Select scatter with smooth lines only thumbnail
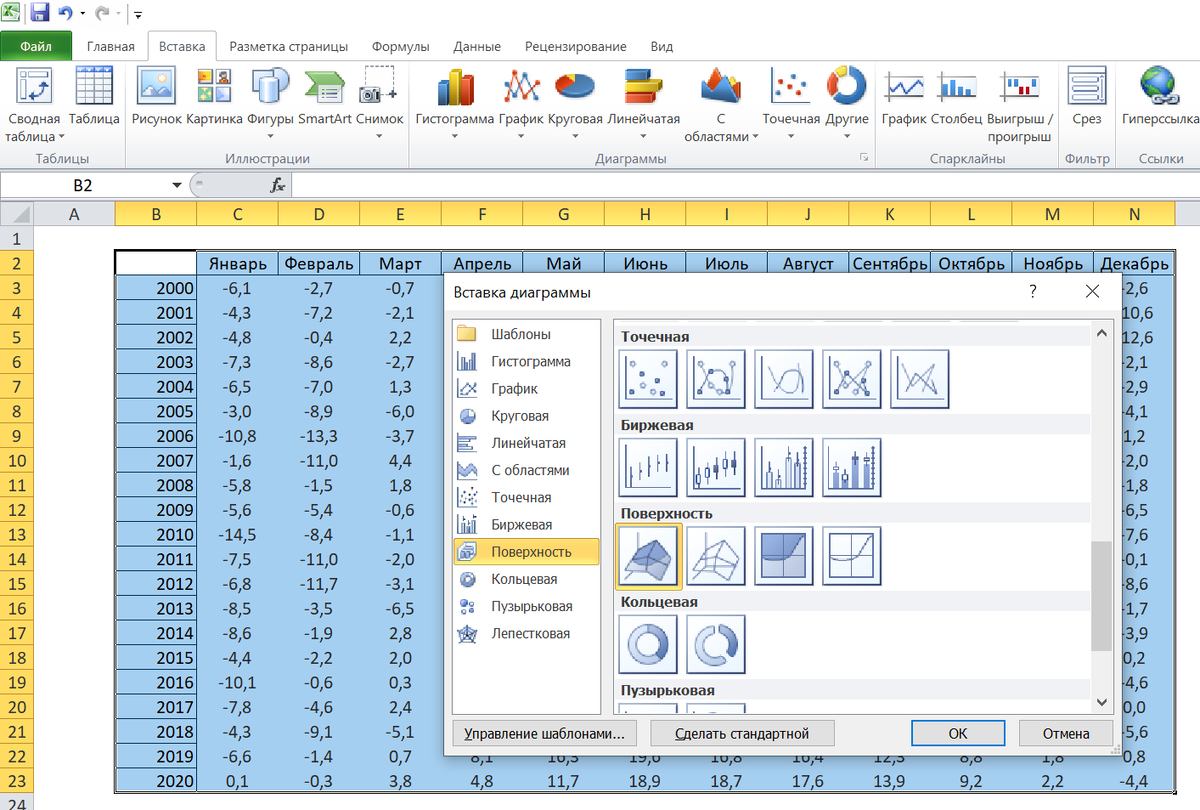 point(784,379)
